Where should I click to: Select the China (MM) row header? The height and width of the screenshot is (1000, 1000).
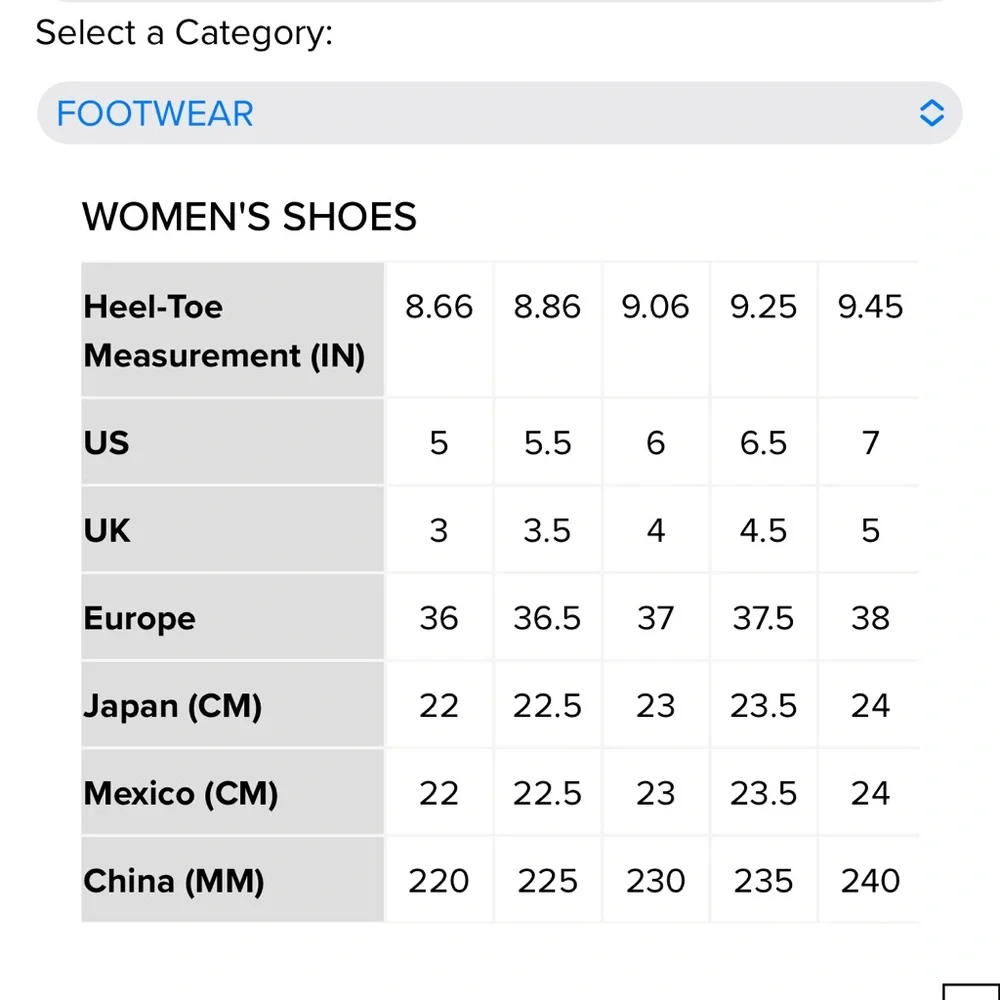click(233, 880)
